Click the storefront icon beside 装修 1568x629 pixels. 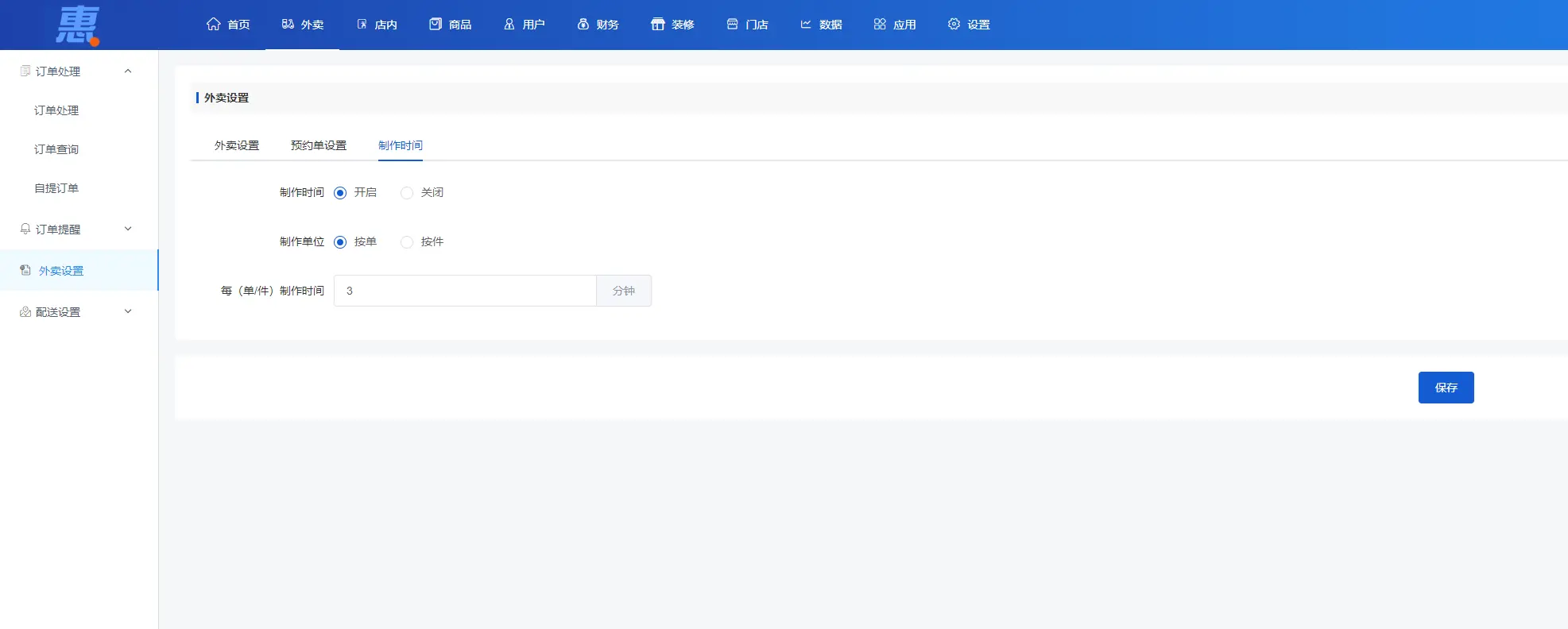pyautogui.click(x=658, y=24)
